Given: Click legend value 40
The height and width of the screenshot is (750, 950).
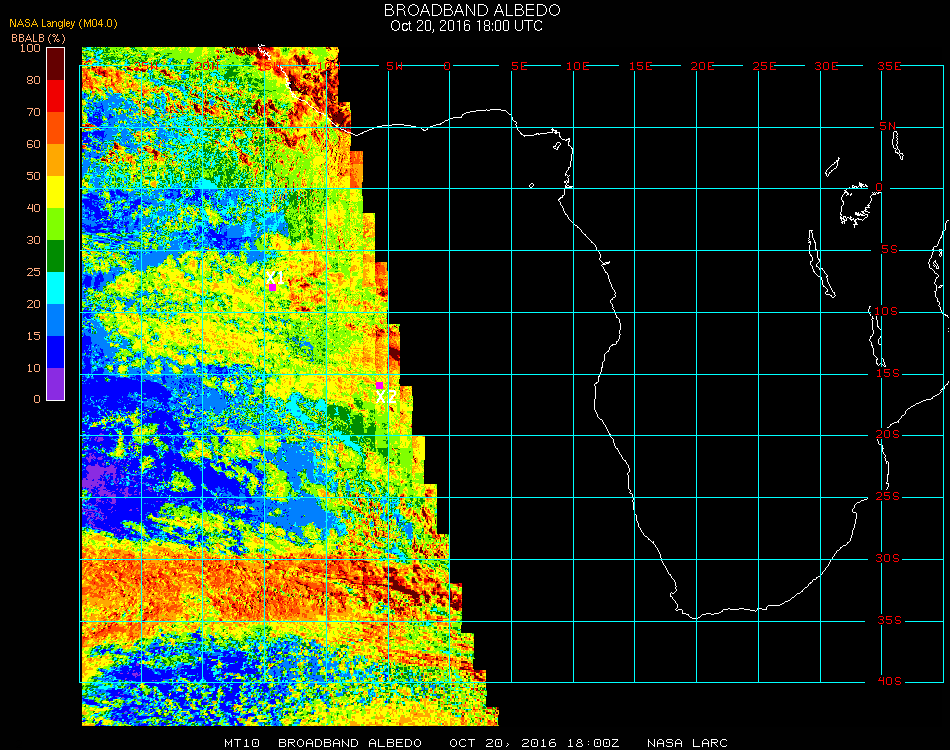Looking at the screenshot, I should point(33,208).
